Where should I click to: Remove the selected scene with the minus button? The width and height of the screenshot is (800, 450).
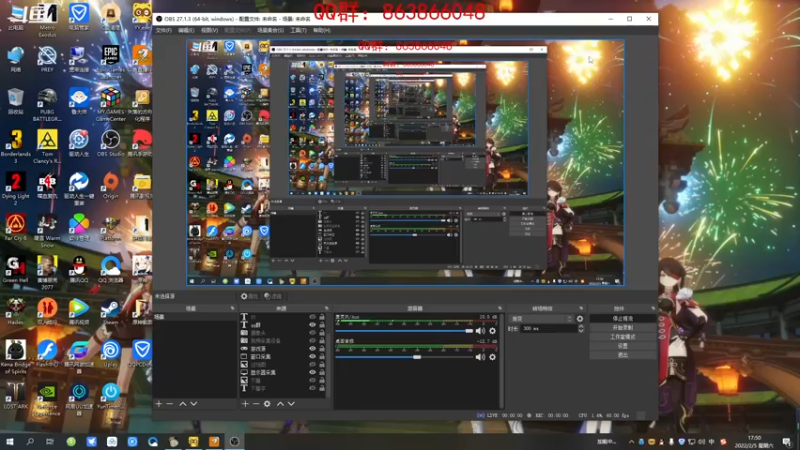[169, 404]
